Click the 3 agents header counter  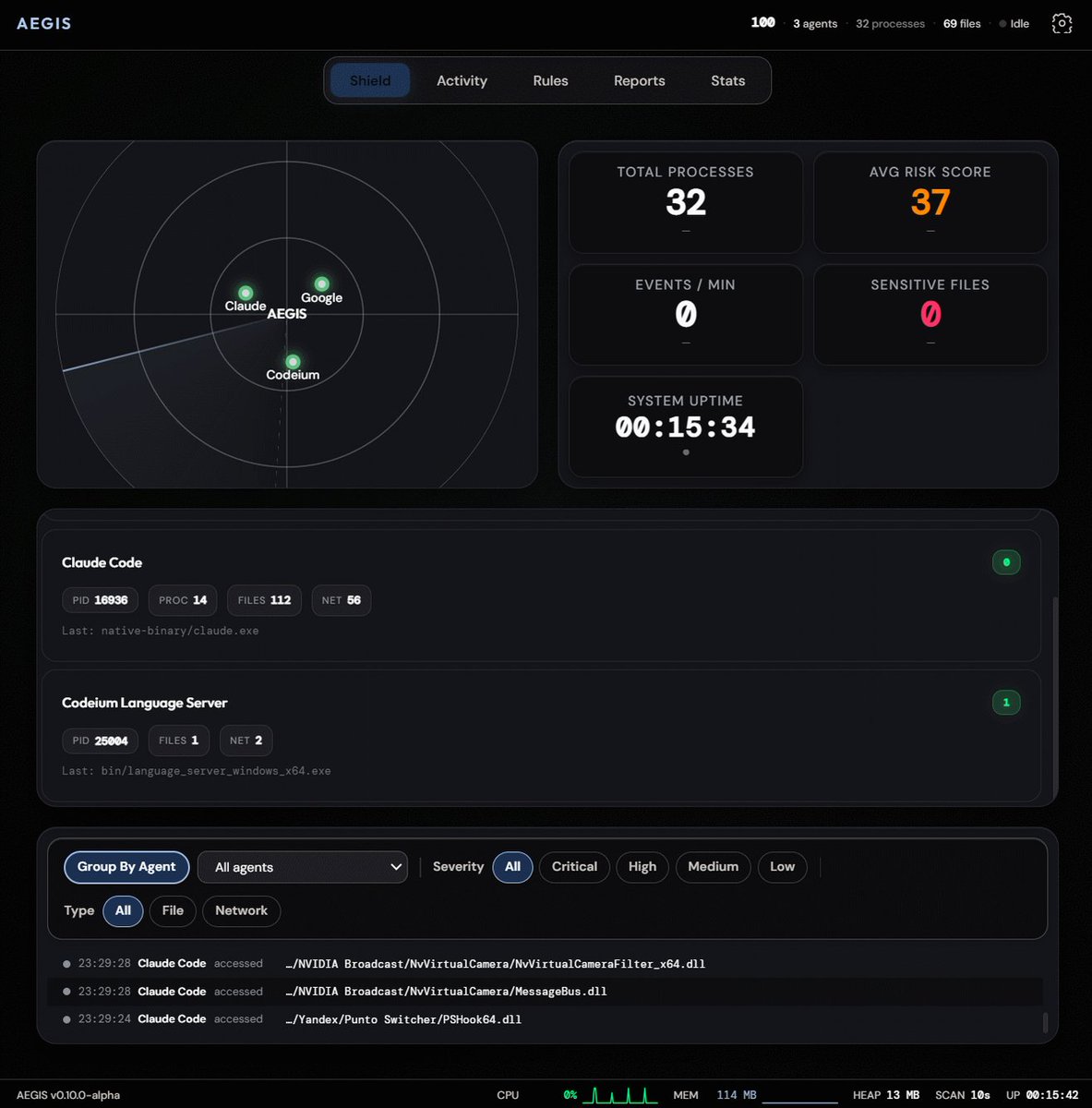point(815,24)
